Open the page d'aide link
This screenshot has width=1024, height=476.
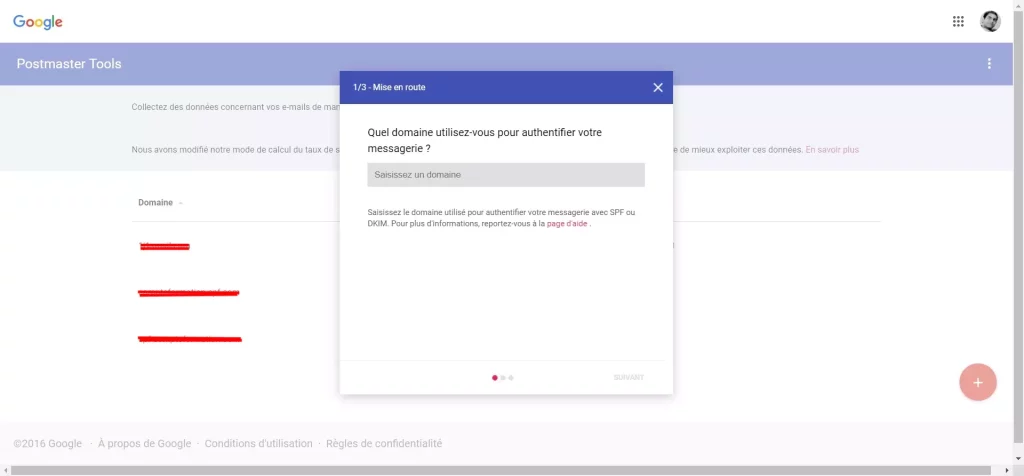(x=567, y=223)
